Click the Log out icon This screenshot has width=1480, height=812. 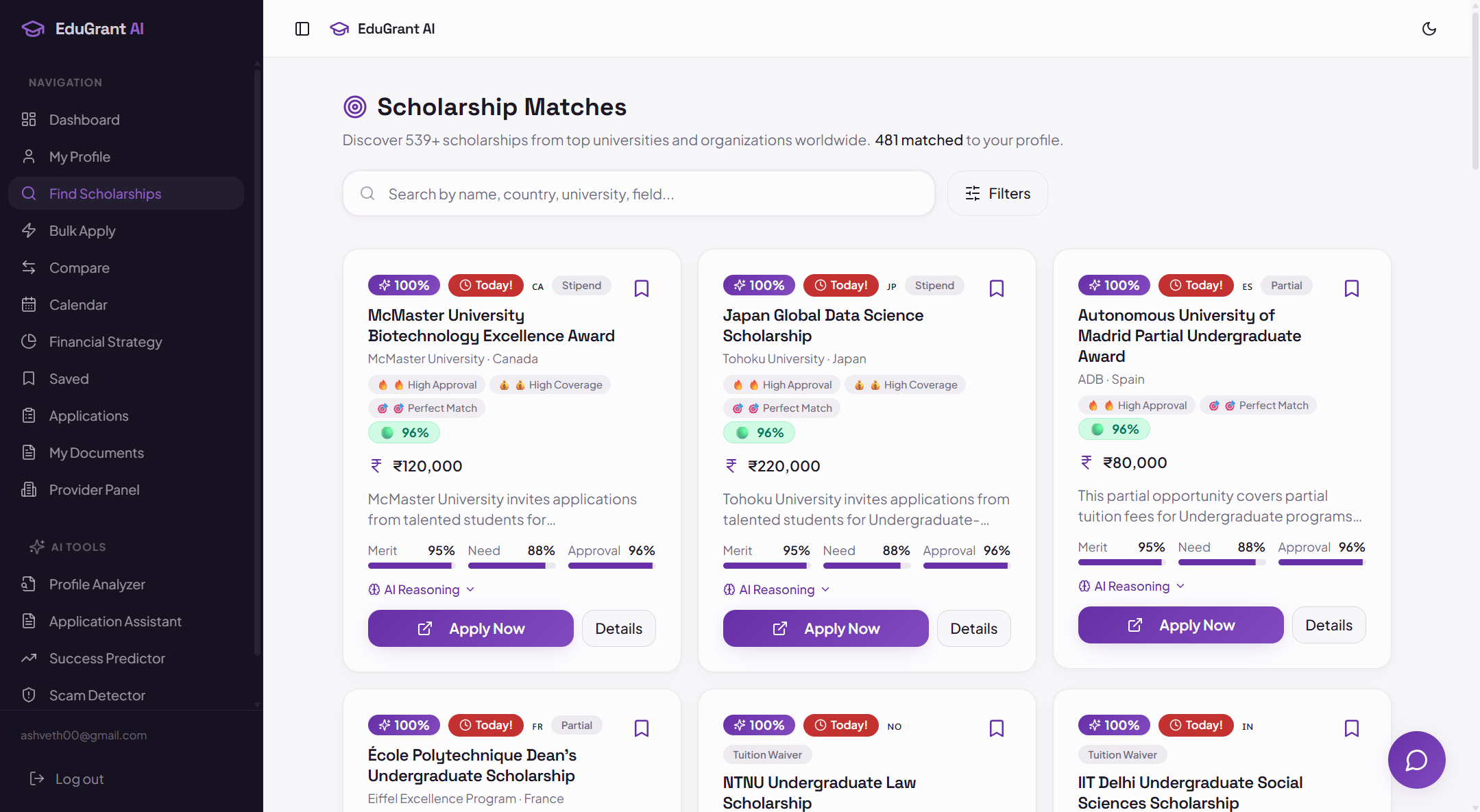37,779
